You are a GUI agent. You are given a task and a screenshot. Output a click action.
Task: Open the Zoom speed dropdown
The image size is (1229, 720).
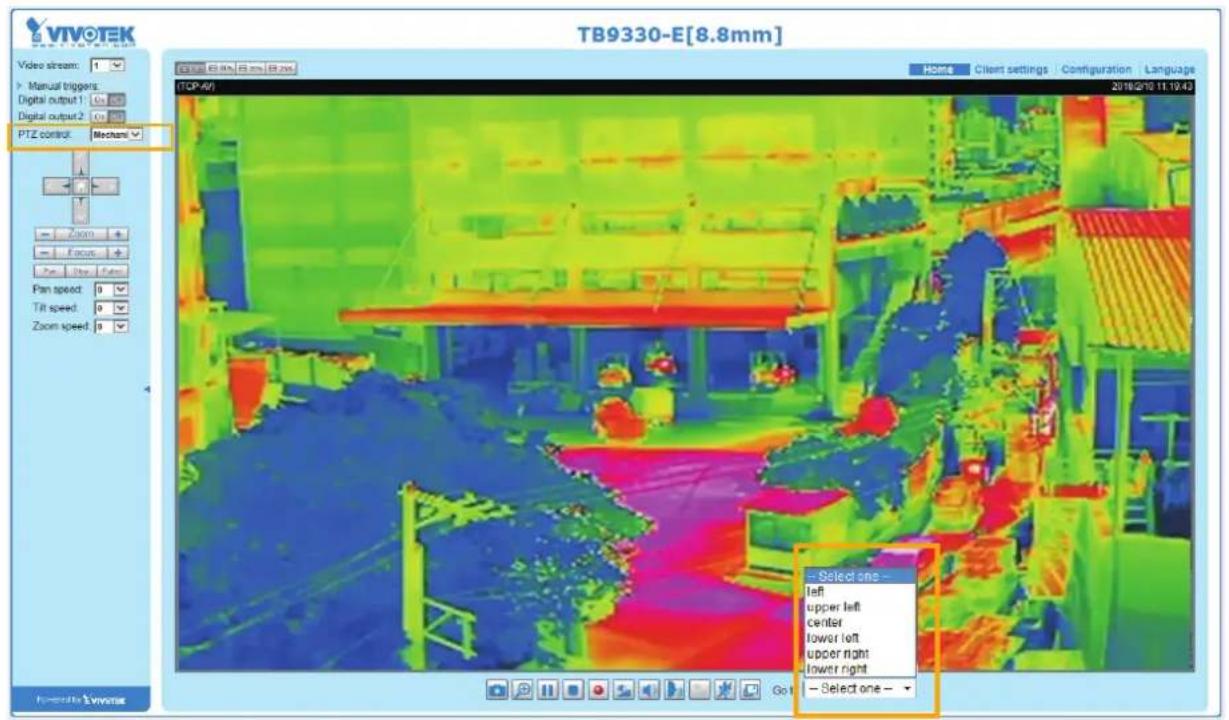tap(112, 326)
